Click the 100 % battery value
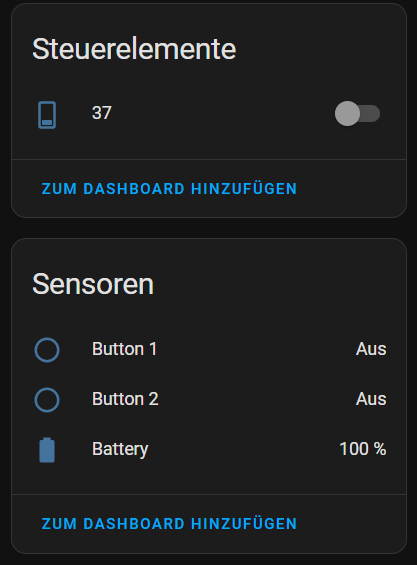Image resolution: width=417 pixels, height=565 pixels. 363,449
